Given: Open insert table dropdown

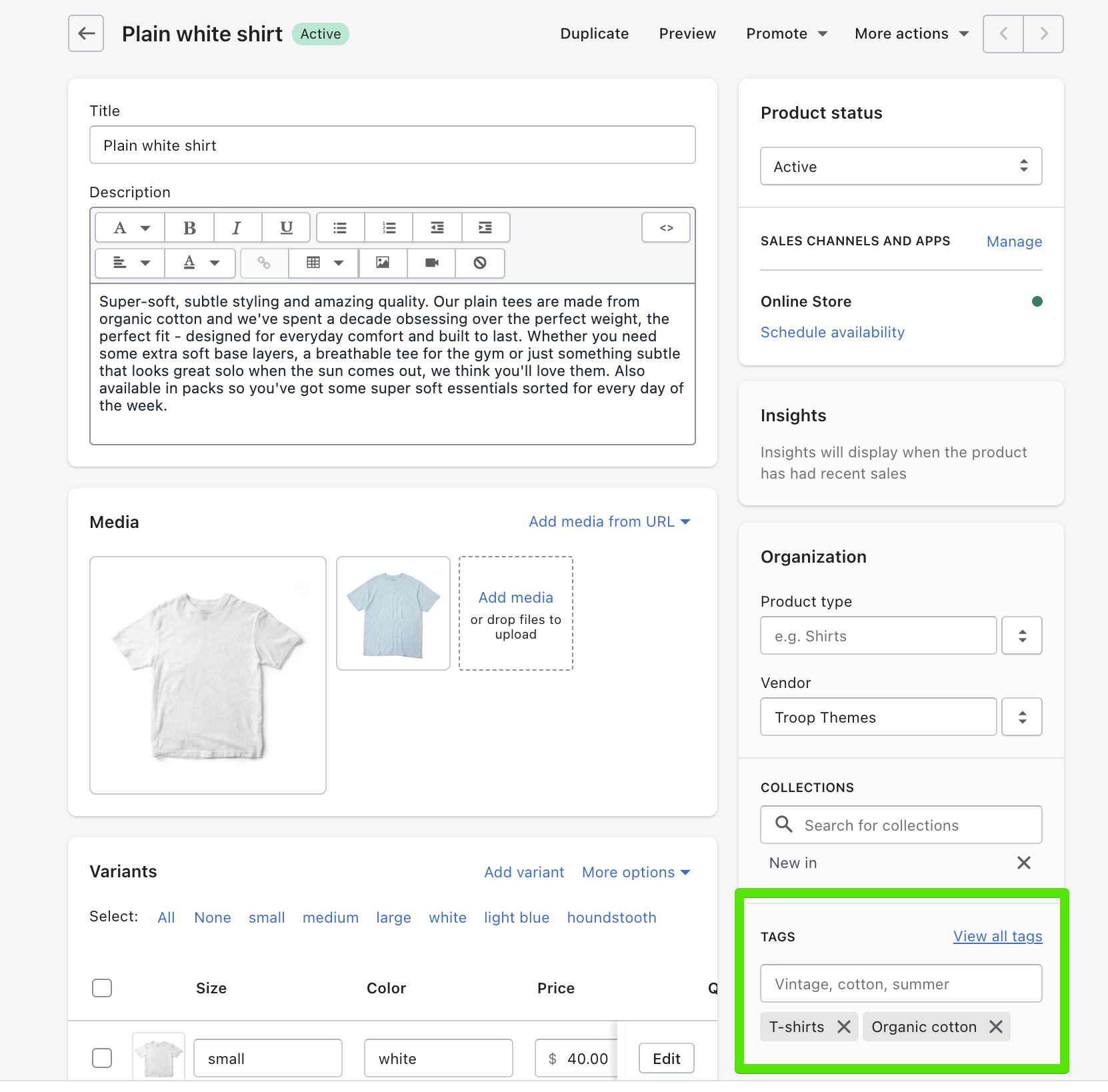Looking at the screenshot, I should (324, 263).
